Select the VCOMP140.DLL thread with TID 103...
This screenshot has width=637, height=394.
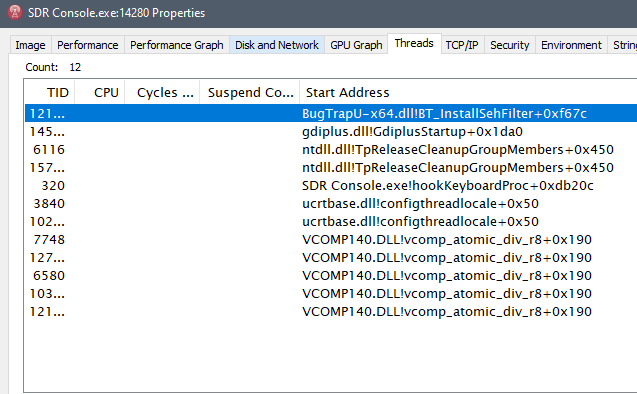click(x=331, y=293)
